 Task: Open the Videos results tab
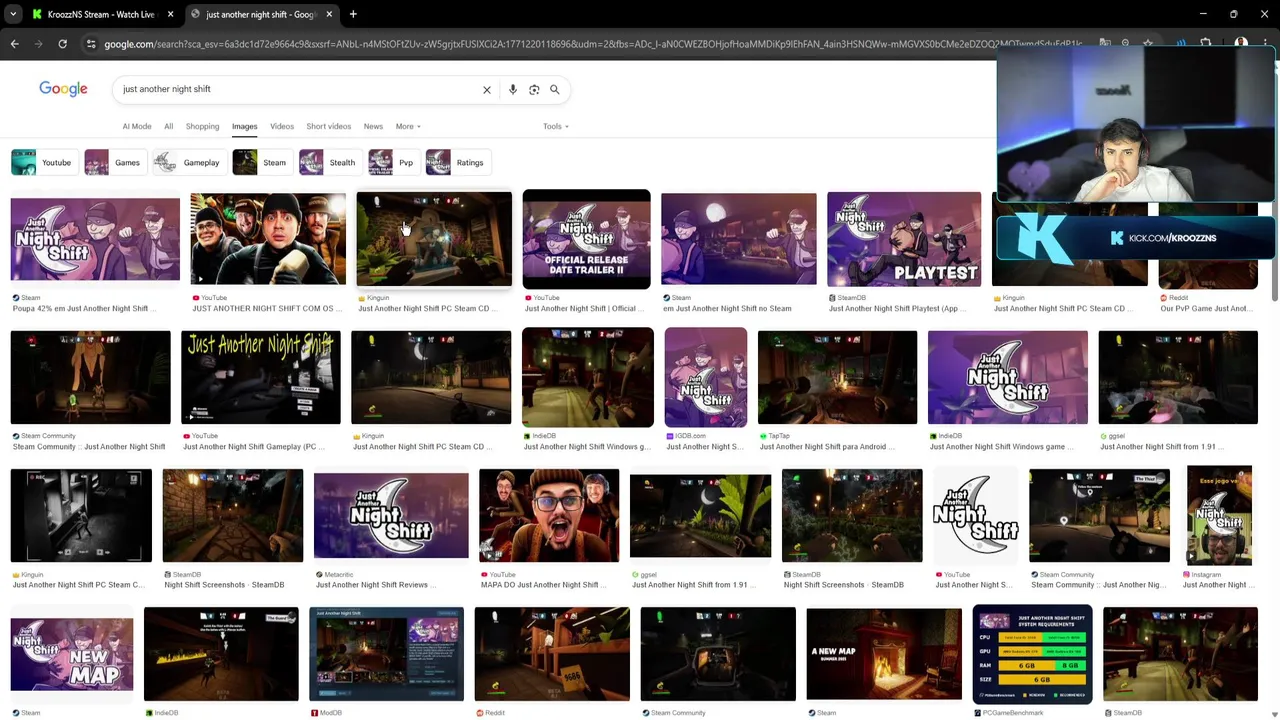click(x=282, y=126)
